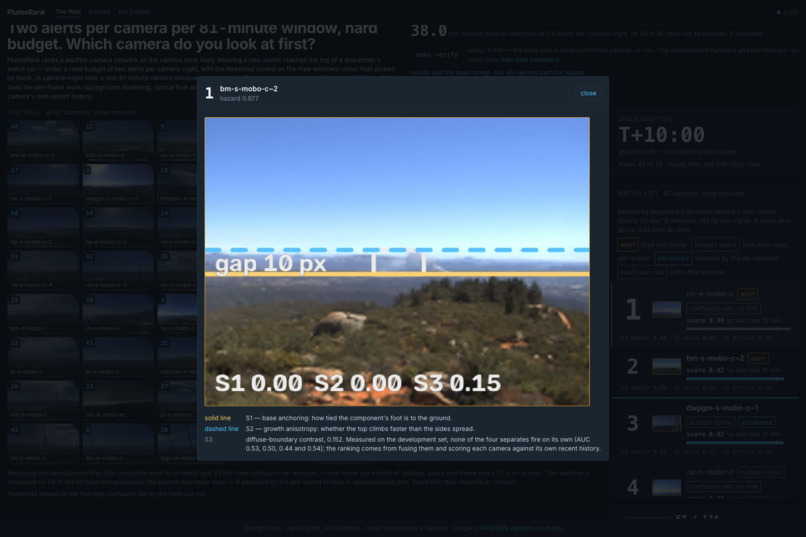Open wall camera tile ranked 20

(x=118, y=313)
